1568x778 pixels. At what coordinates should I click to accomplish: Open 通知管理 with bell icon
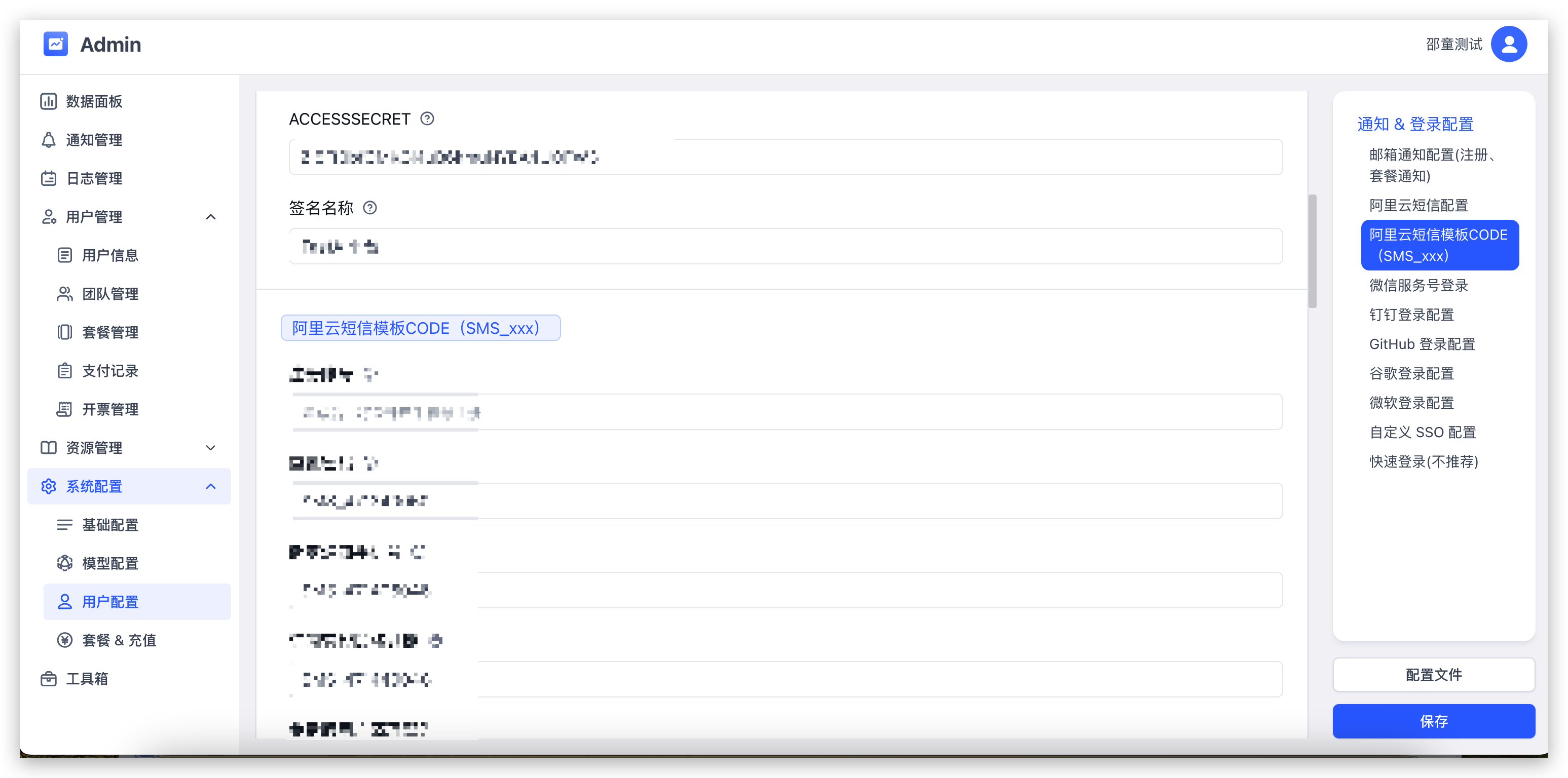pos(94,140)
